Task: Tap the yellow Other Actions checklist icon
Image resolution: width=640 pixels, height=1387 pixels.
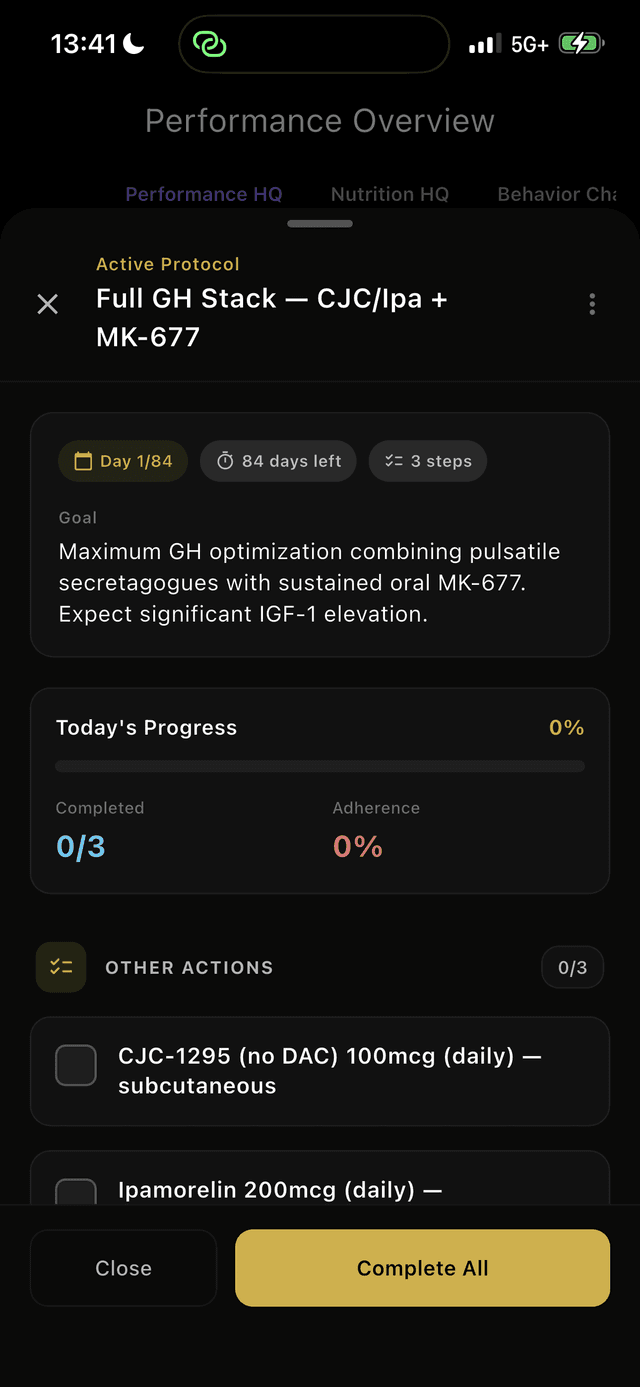Action: click(x=61, y=967)
